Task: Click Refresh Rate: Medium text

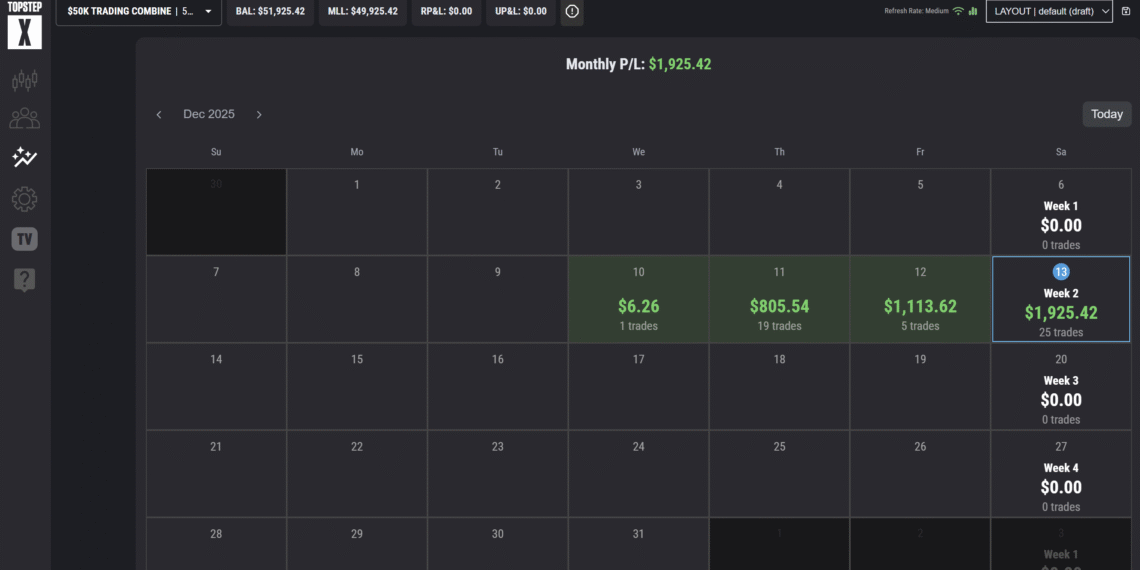Action: 917,11
